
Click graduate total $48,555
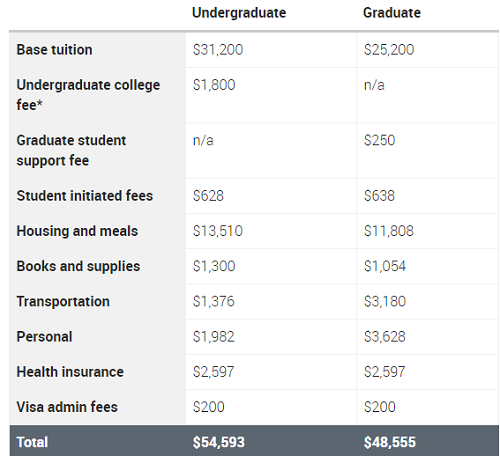(x=390, y=442)
